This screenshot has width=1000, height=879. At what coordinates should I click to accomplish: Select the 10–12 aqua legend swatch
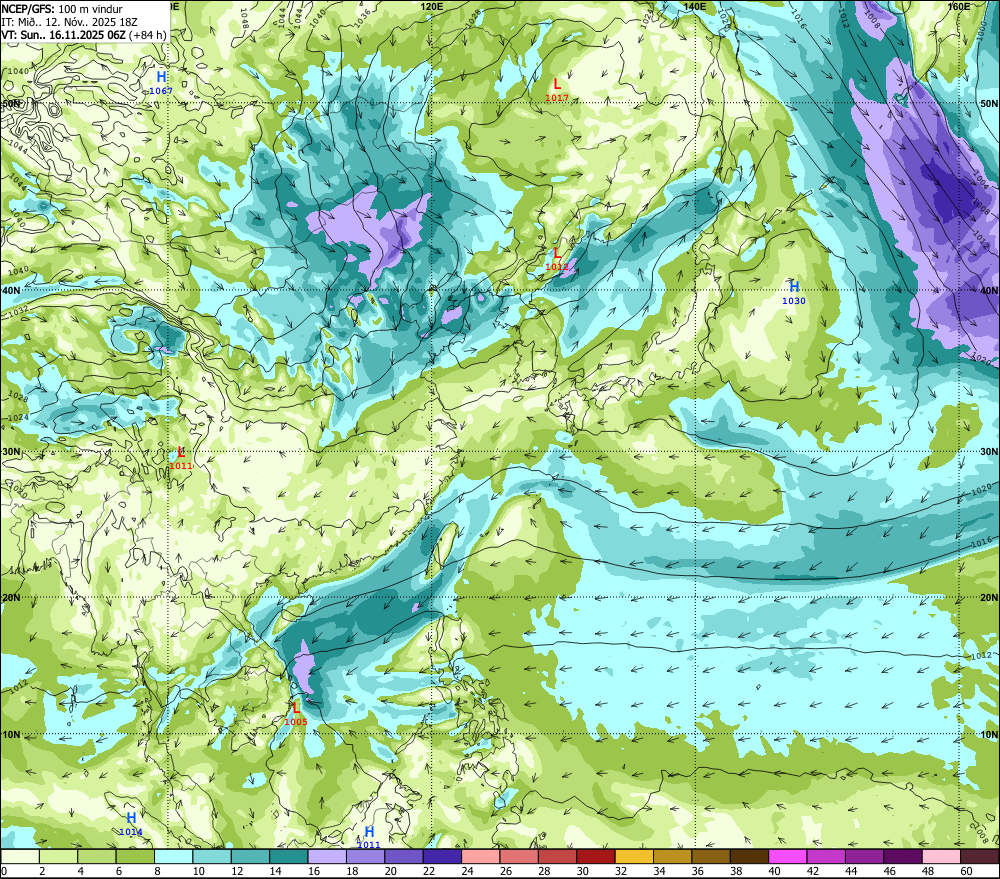[x=212, y=856]
